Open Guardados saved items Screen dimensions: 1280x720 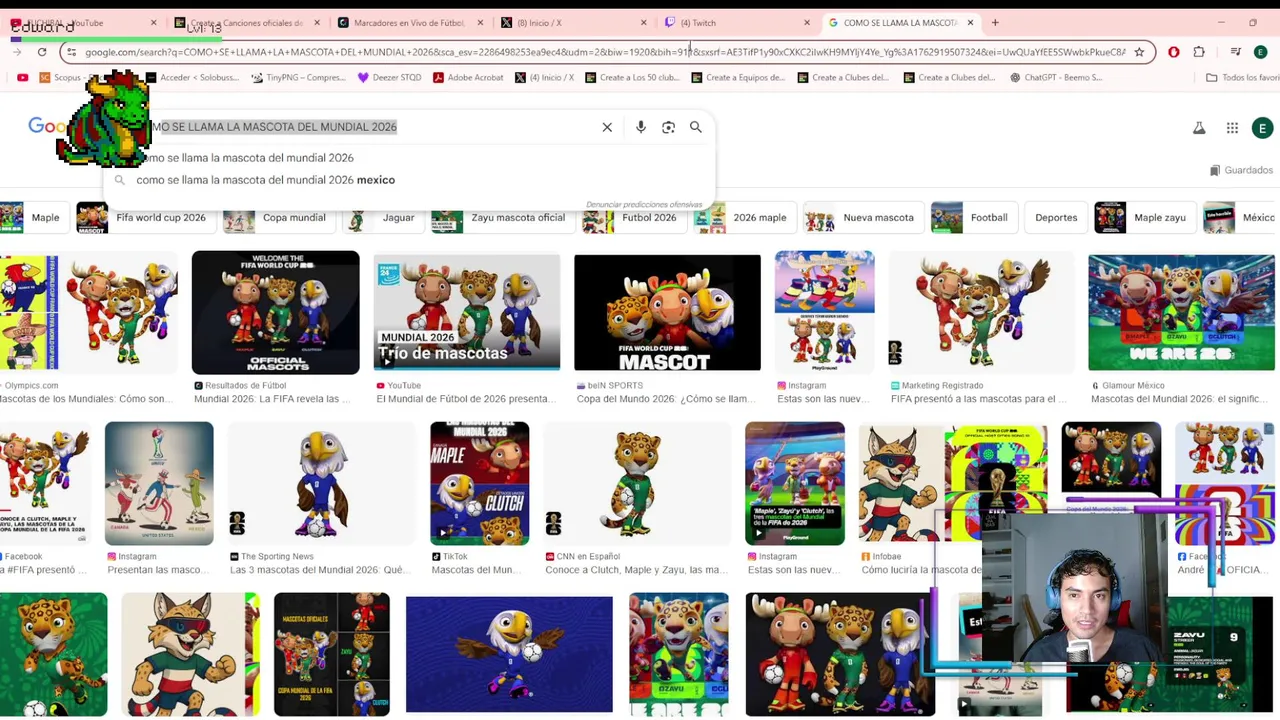pos(1241,170)
